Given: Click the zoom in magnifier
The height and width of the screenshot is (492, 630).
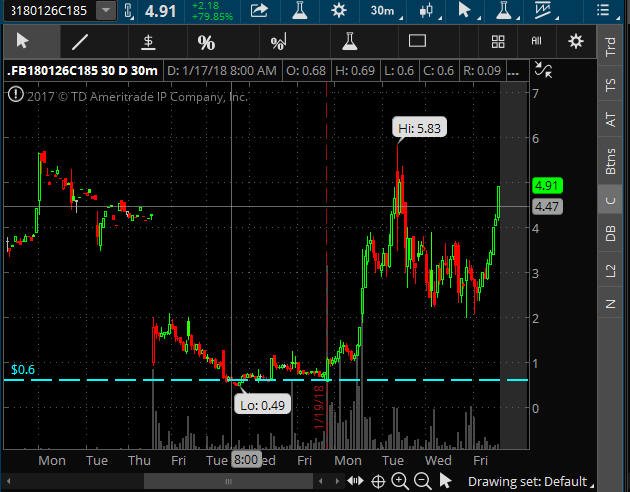Looking at the screenshot, I should (400, 480).
